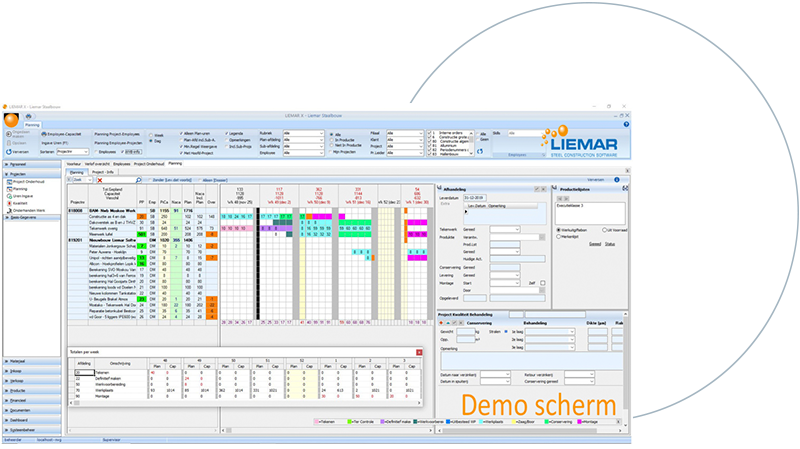Click Planning Project-Employees button

[117, 134]
